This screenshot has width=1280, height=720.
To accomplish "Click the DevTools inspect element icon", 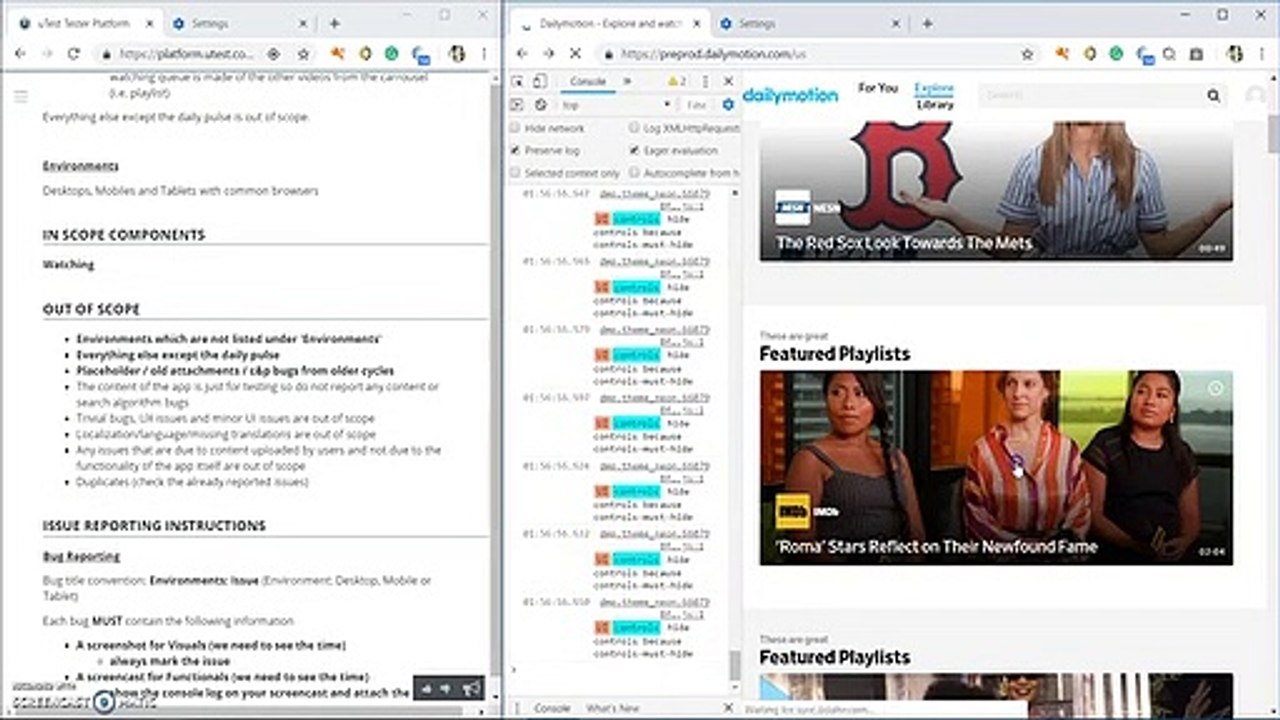I will (x=517, y=81).
